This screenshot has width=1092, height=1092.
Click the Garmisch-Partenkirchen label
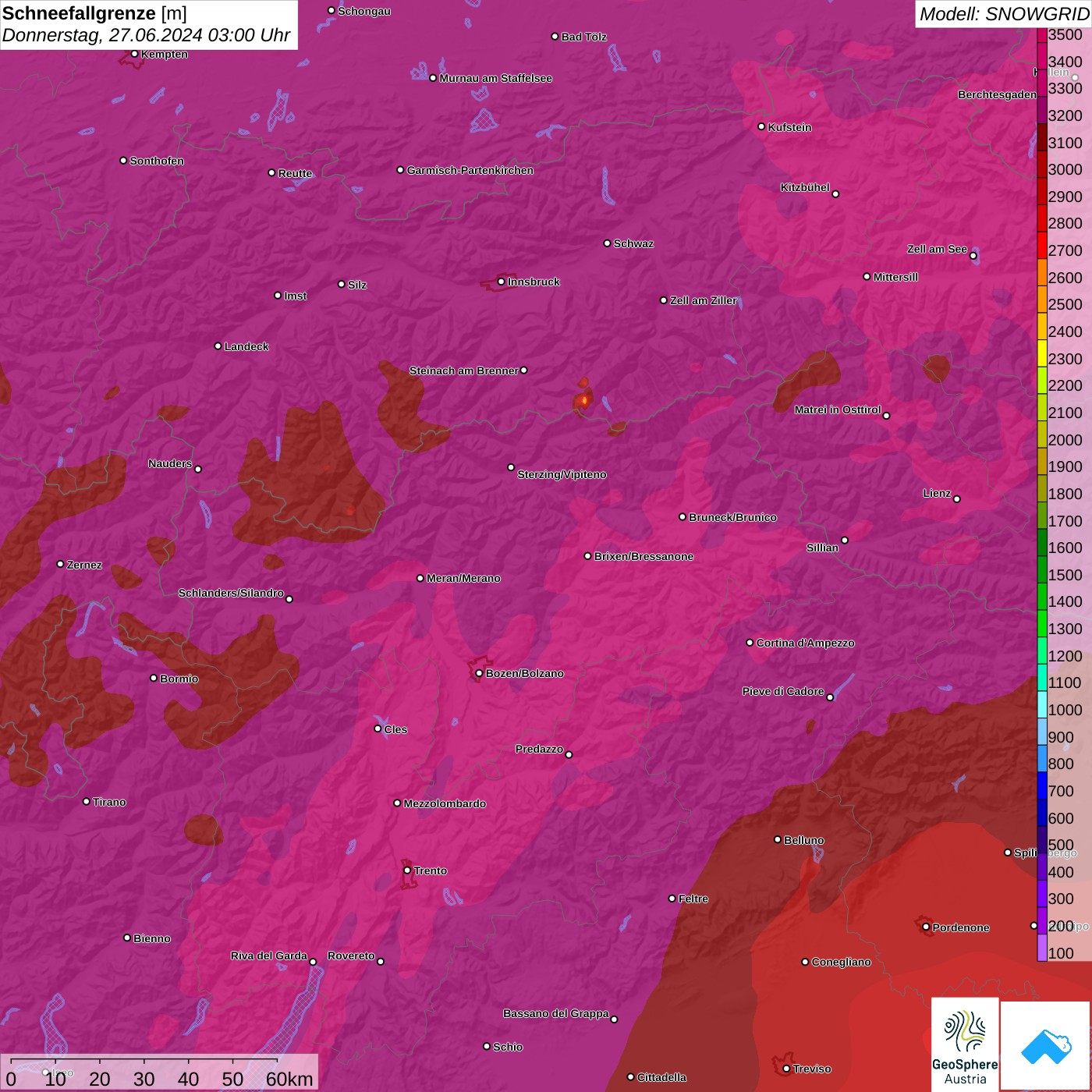click(x=470, y=170)
